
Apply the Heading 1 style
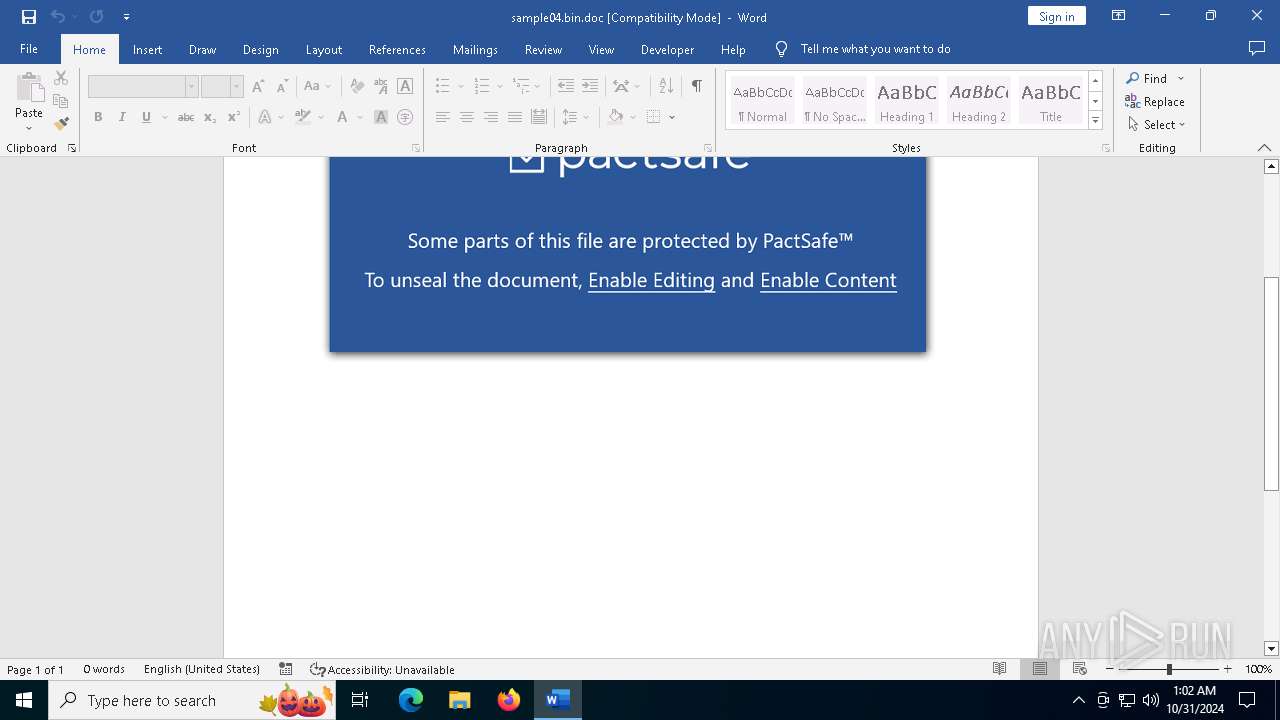[x=907, y=100]
